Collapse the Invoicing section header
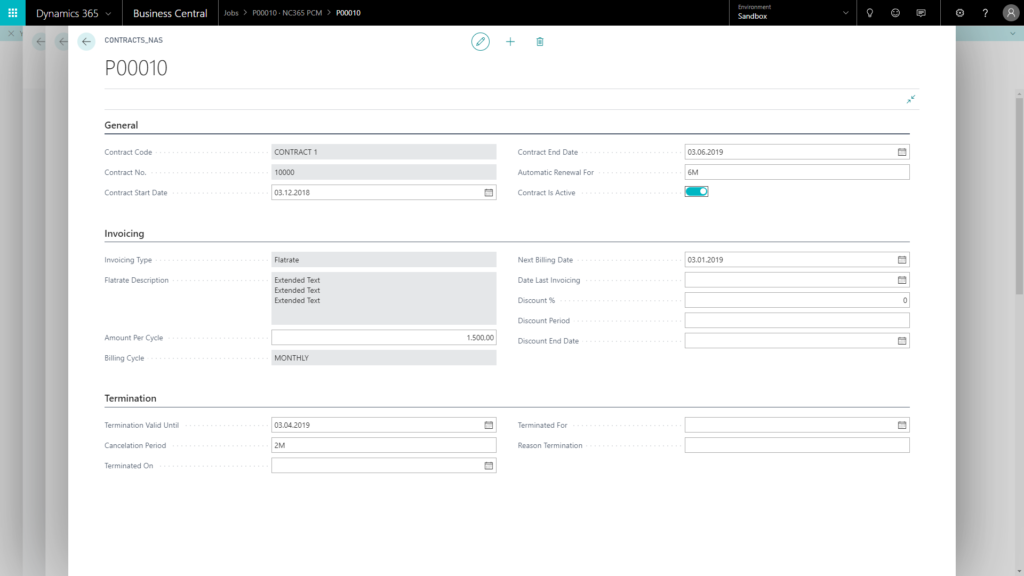Viewport: 1024px width, 576px height. [x=124, y=233]
